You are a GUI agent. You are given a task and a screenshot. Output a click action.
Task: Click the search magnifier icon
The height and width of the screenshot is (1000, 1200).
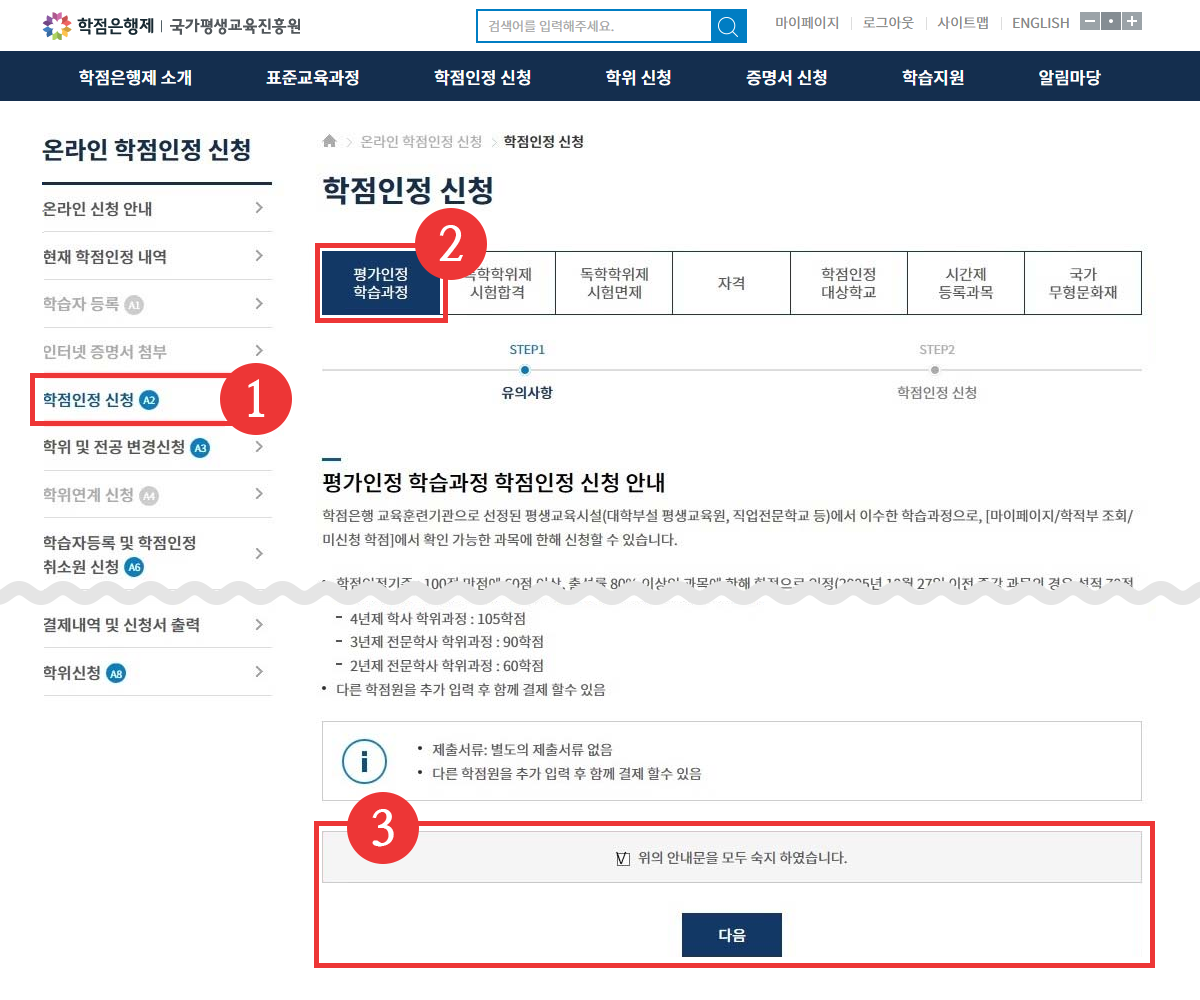point(728,26)
